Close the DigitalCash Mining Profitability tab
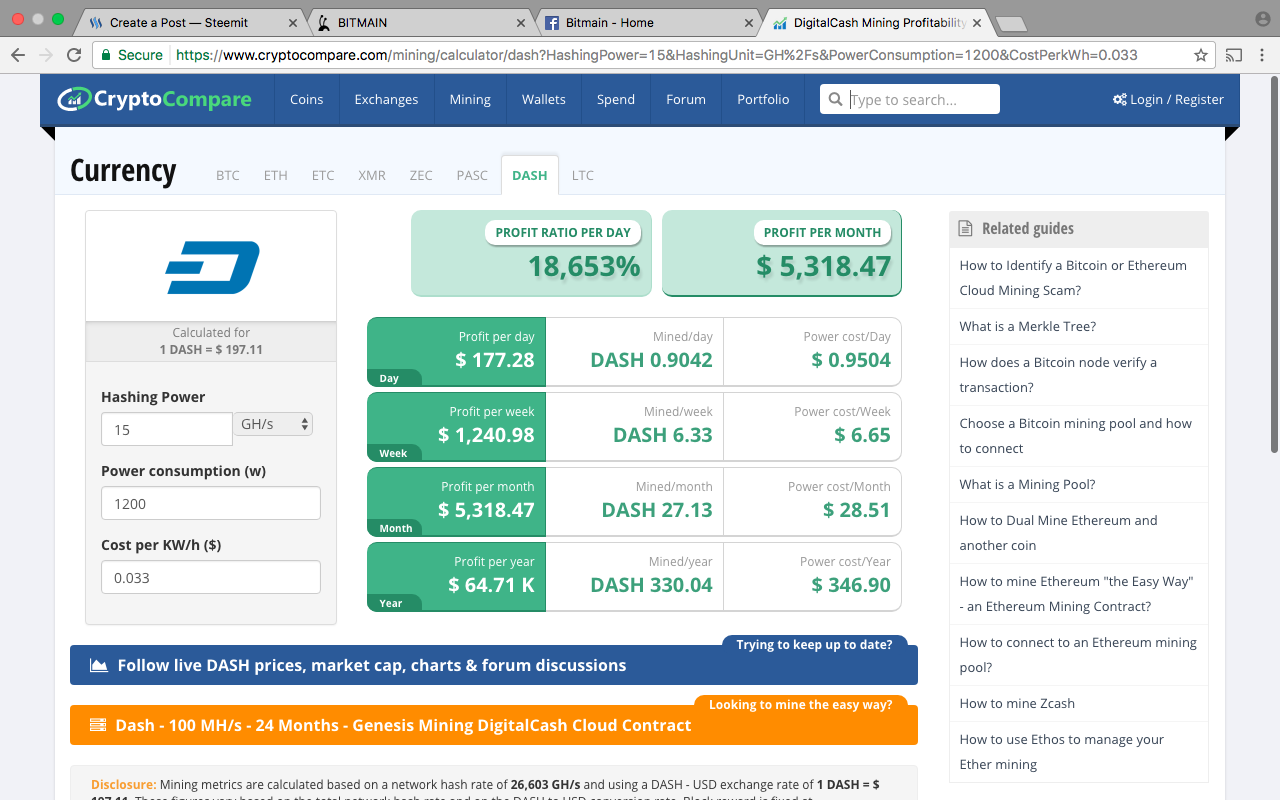 point(976,22)
